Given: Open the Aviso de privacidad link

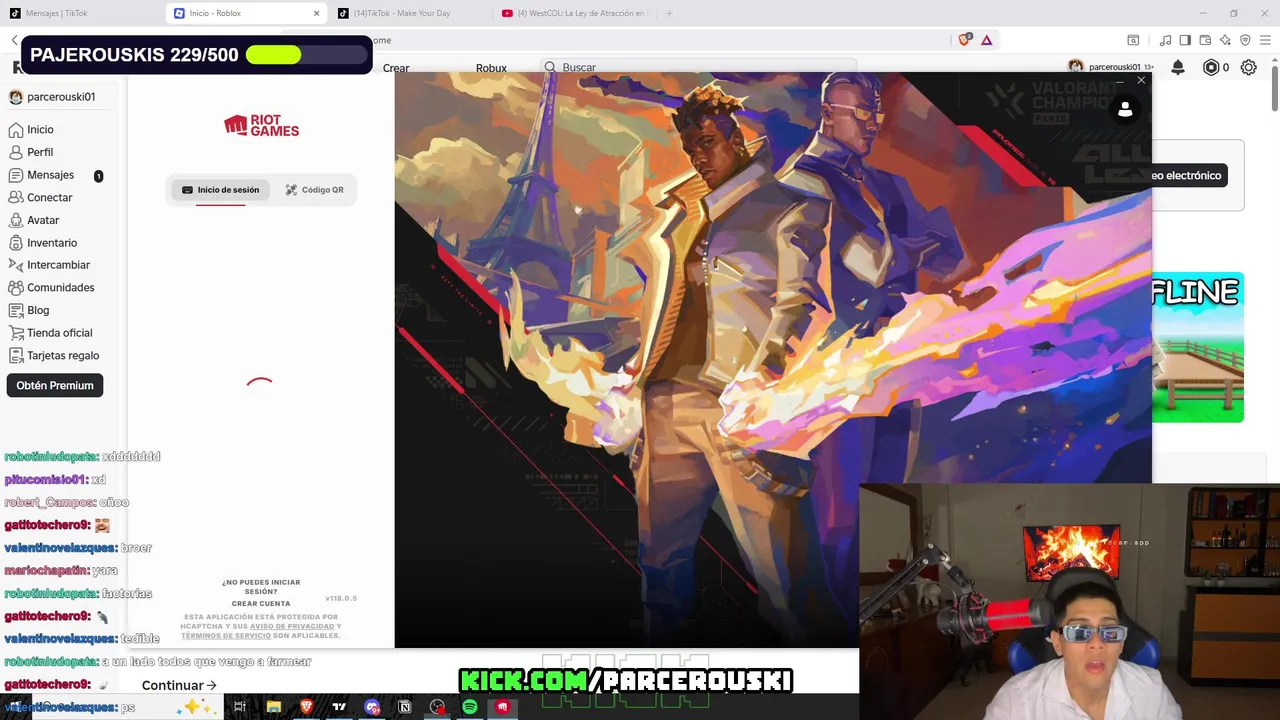Looking at the screenshot, I should coord(293,627).
